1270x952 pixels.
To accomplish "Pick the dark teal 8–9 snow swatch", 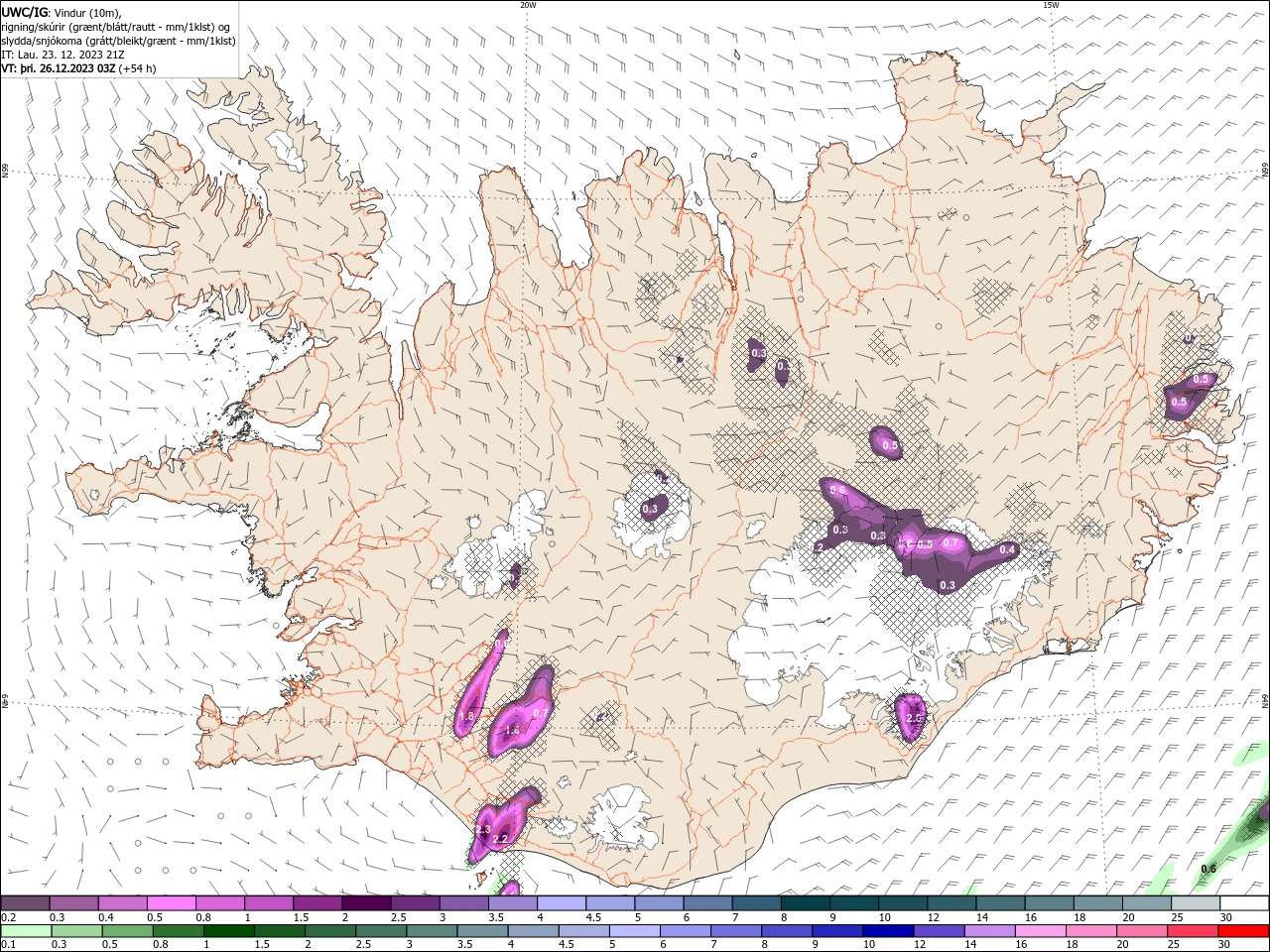I will tap(805, 903).
